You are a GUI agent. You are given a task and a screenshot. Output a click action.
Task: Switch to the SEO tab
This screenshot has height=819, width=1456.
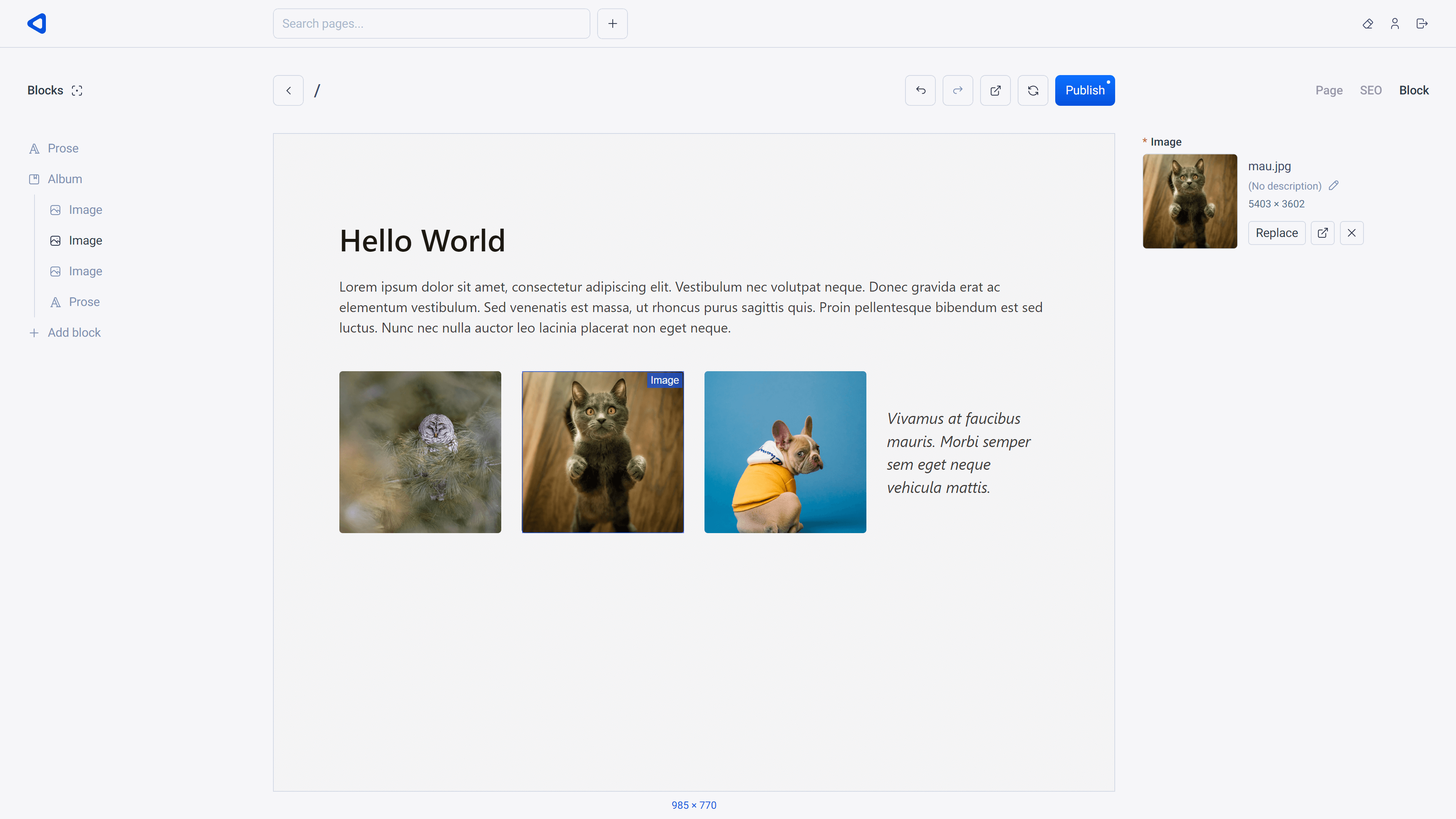[1371, 91]
